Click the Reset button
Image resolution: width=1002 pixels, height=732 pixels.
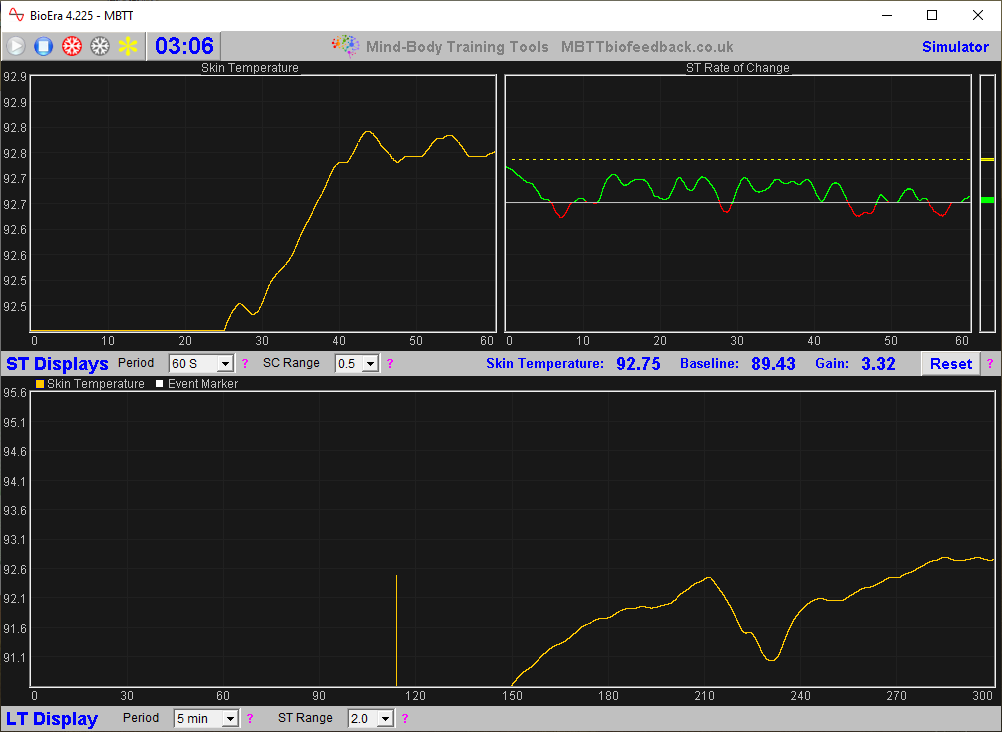(950, 364)
